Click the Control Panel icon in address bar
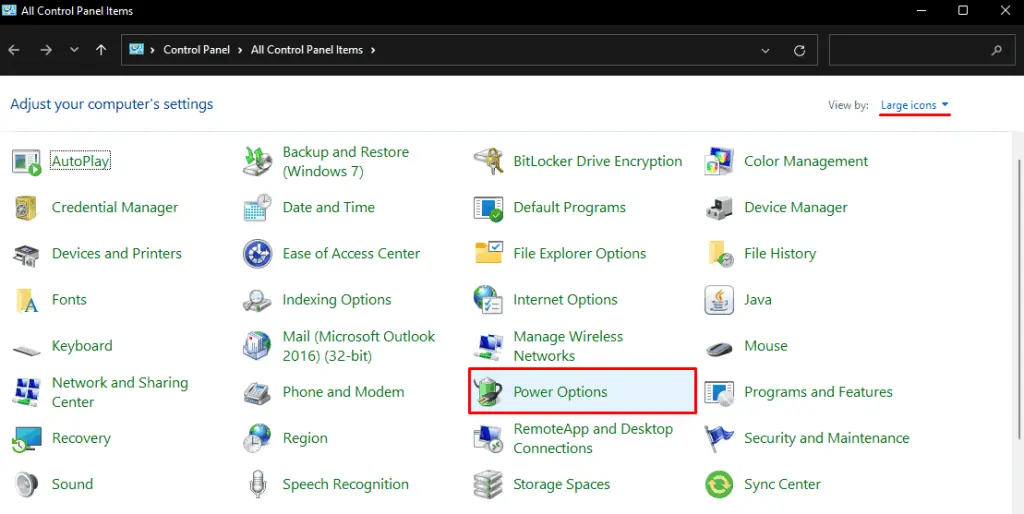The image size is (1024, 514). coord(136,50)
